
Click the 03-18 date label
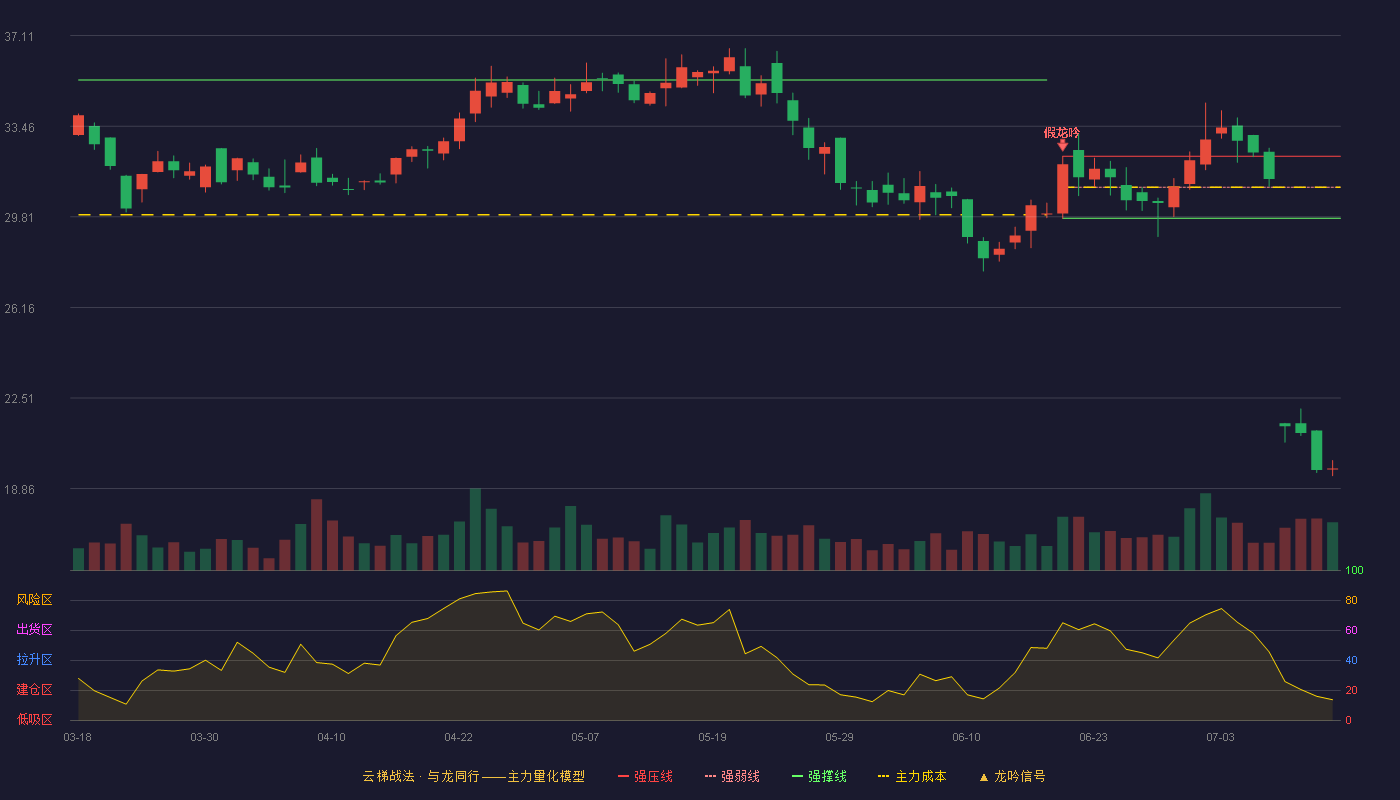(77, 737)
